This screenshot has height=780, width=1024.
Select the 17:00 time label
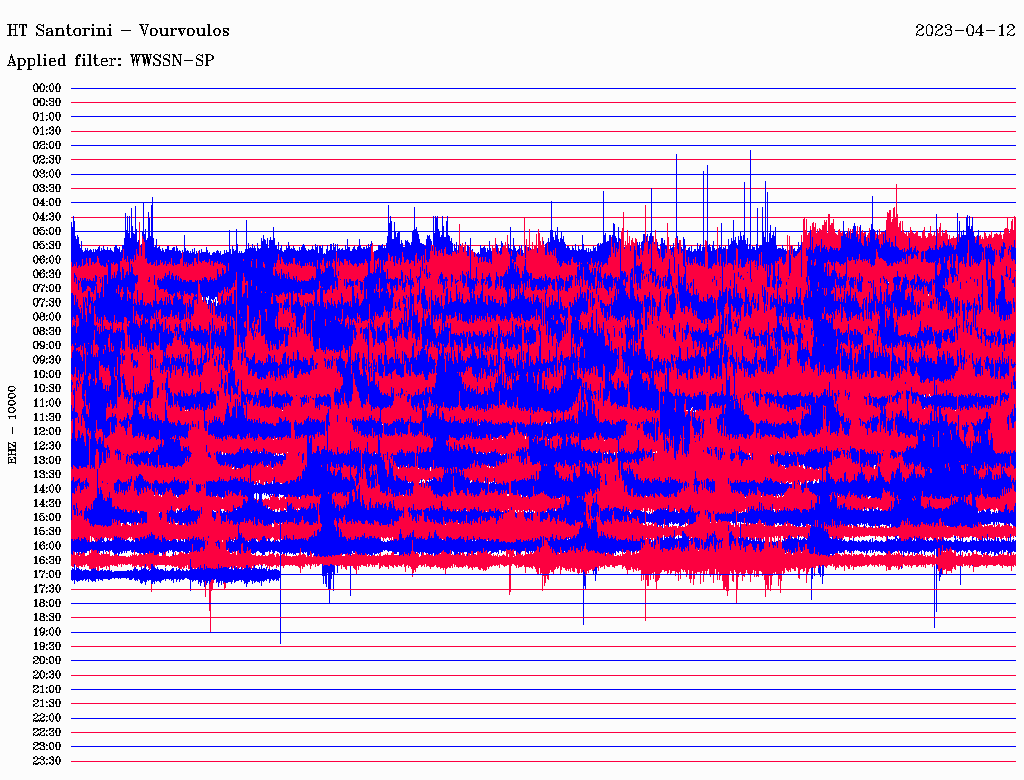tap(47, 574)
